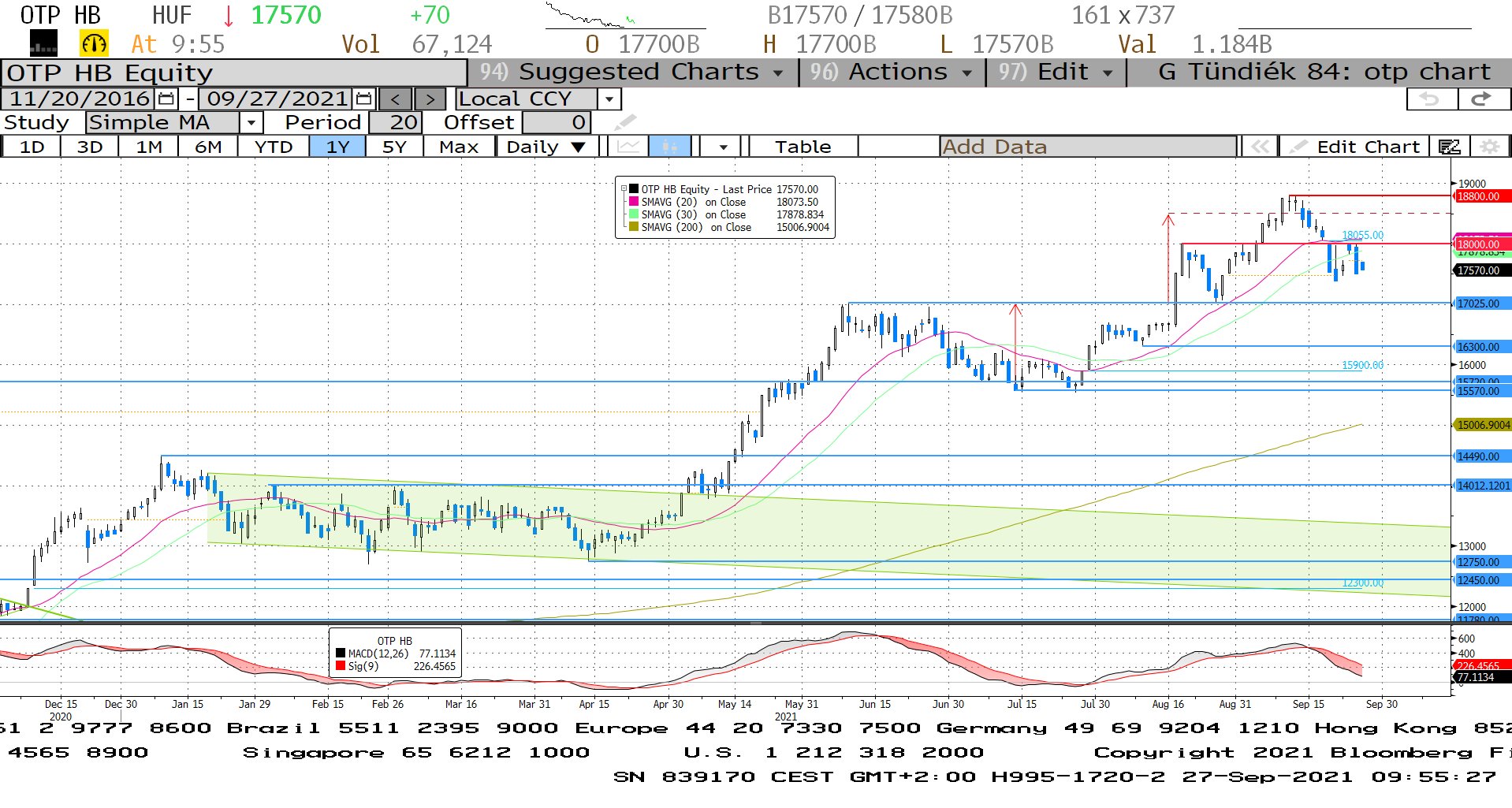Select the 1Y range tab

coord(337,147)
